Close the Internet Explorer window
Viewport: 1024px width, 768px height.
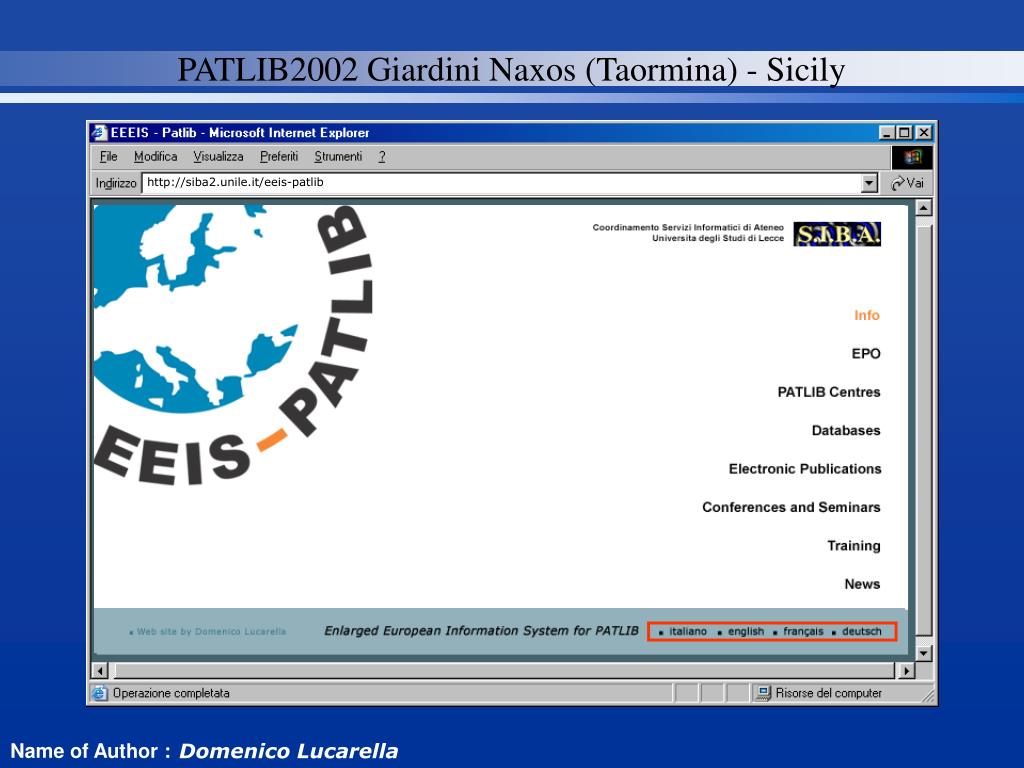coord(923,133)
